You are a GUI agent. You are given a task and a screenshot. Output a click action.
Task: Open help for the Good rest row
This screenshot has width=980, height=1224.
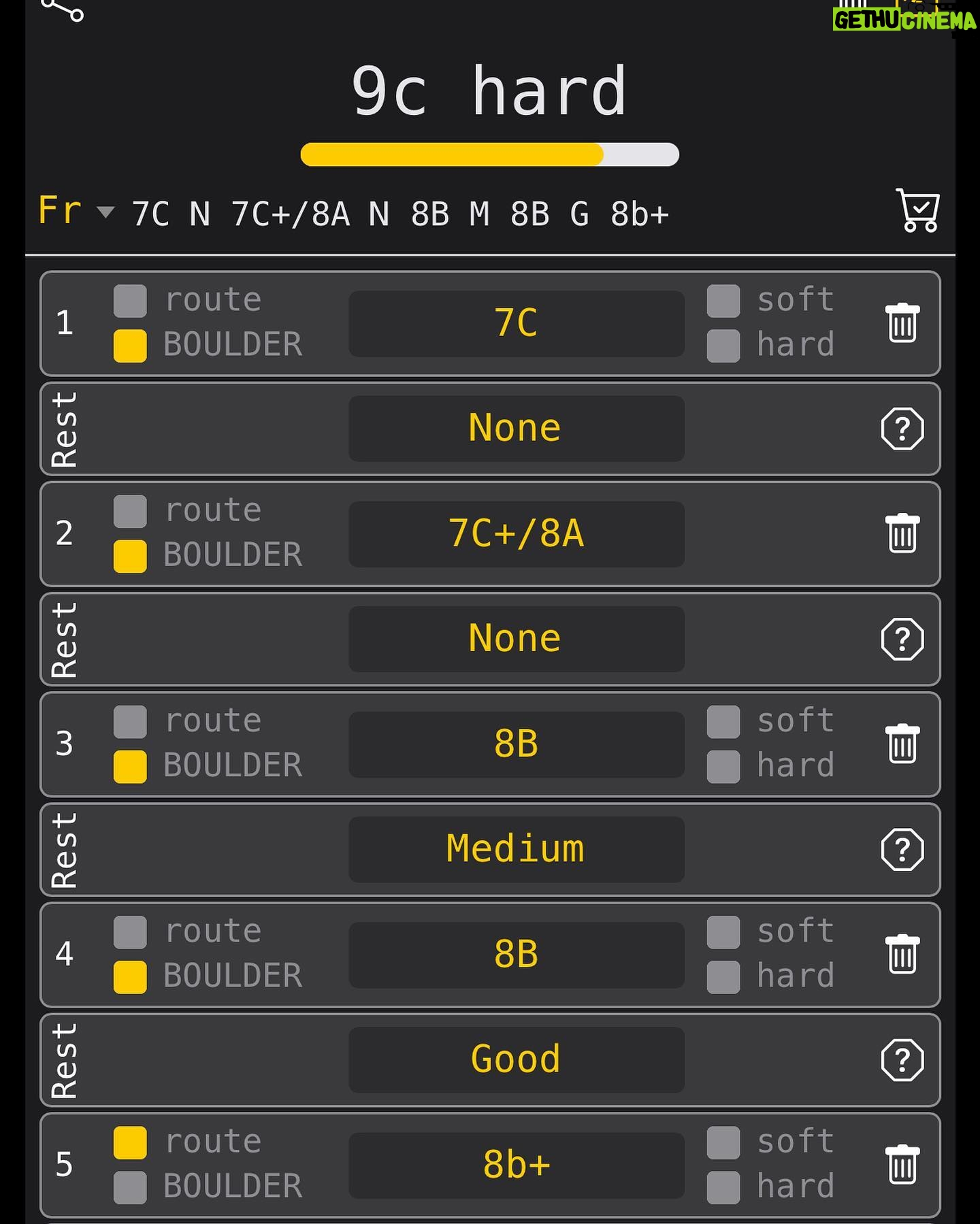click(902, 1059)
